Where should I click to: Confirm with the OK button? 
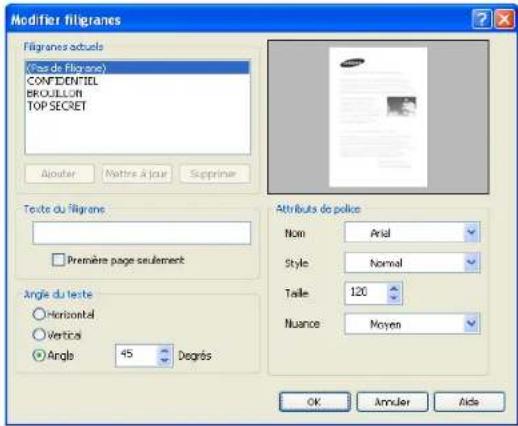point(315,402)
